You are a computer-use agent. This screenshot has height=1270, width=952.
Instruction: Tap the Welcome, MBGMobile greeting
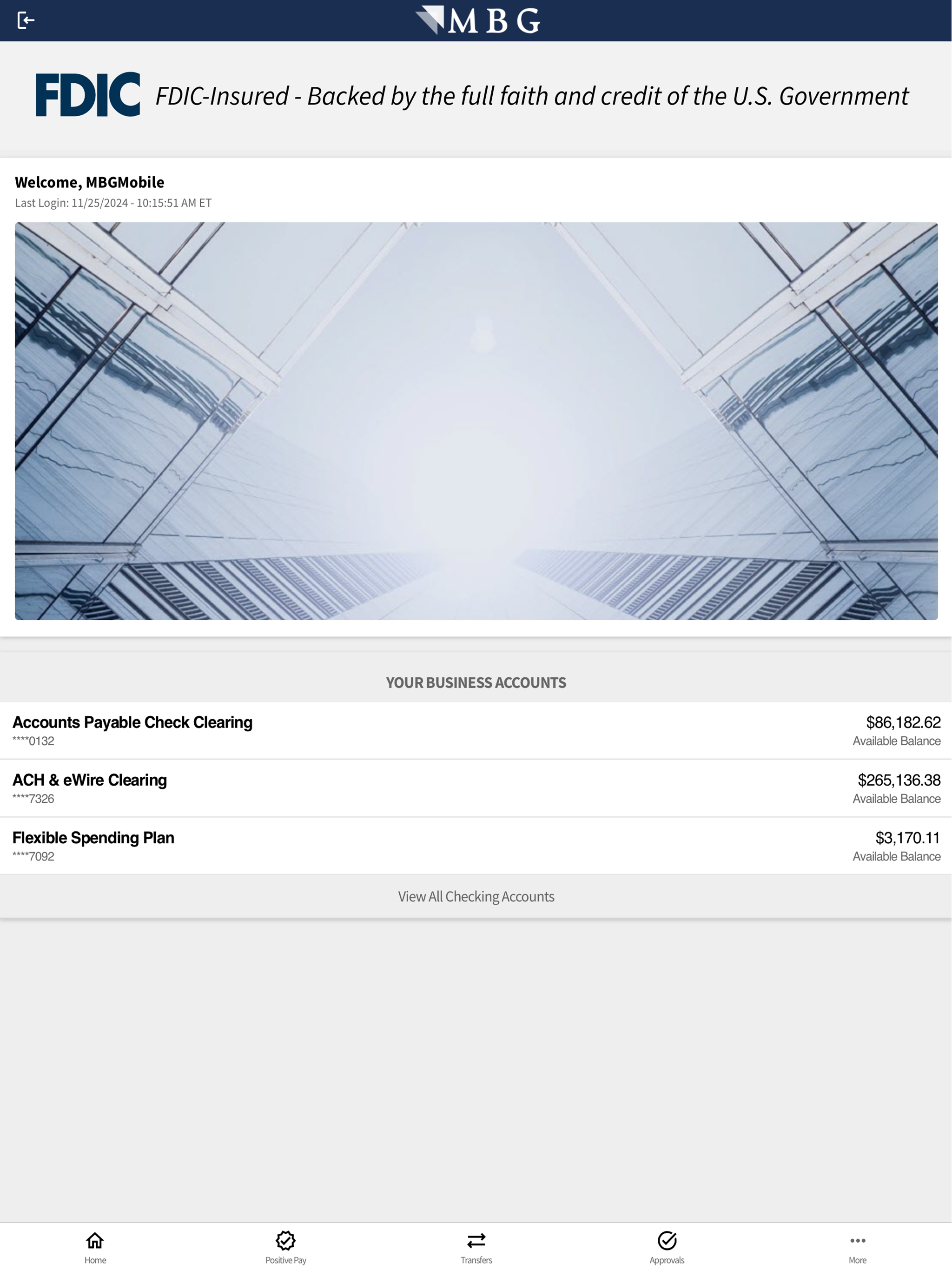coord(90,182)
